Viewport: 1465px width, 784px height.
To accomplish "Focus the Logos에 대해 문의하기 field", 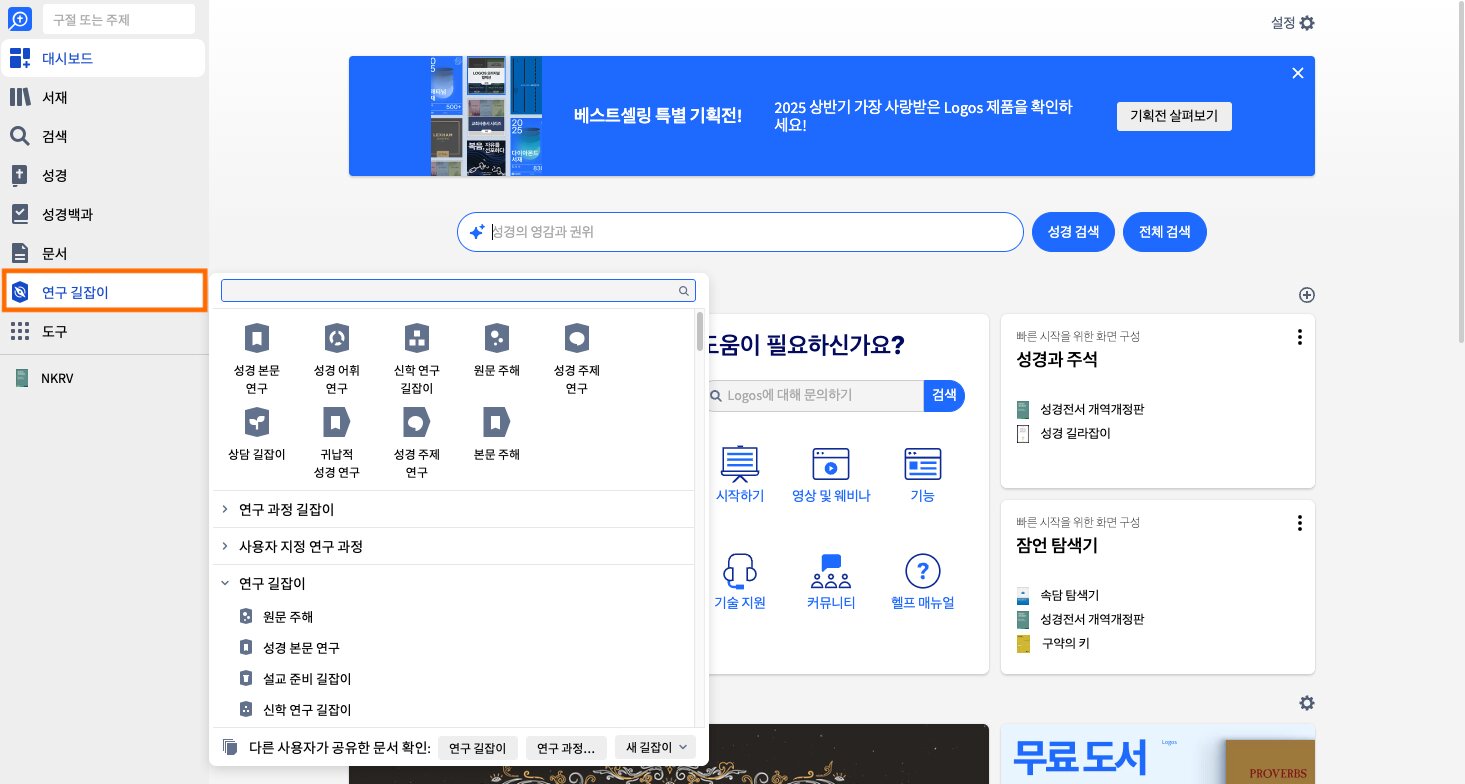I will tap(817, 396).
